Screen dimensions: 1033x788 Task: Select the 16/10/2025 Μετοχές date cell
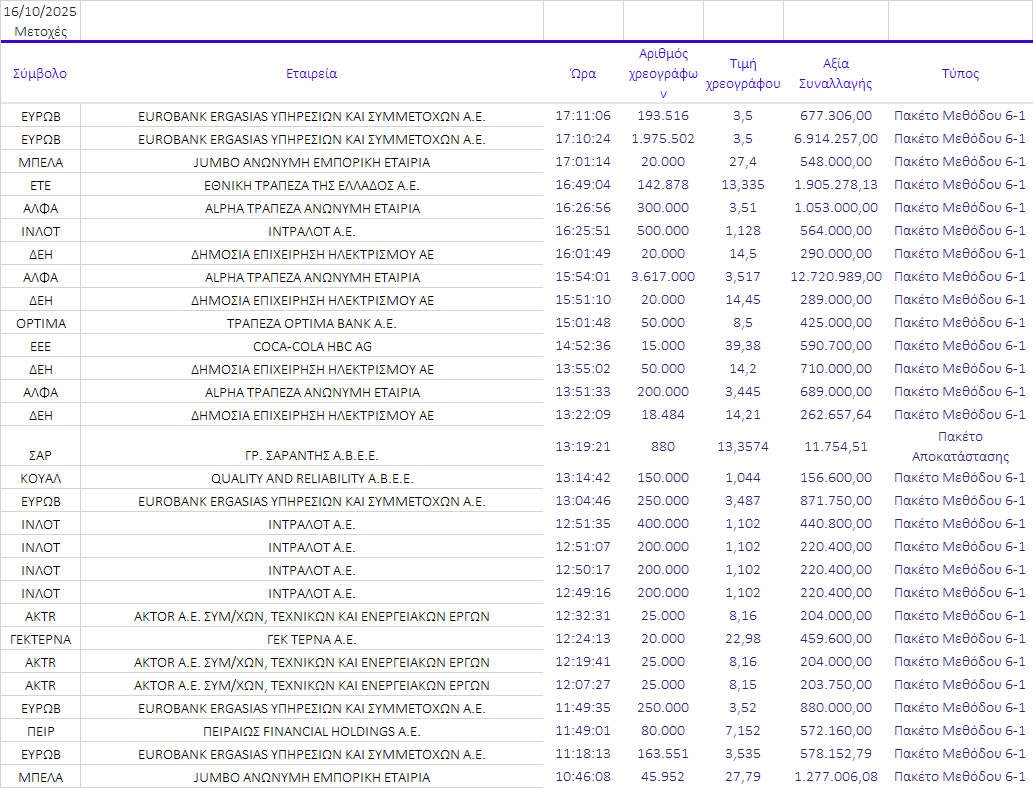[40, 20]
